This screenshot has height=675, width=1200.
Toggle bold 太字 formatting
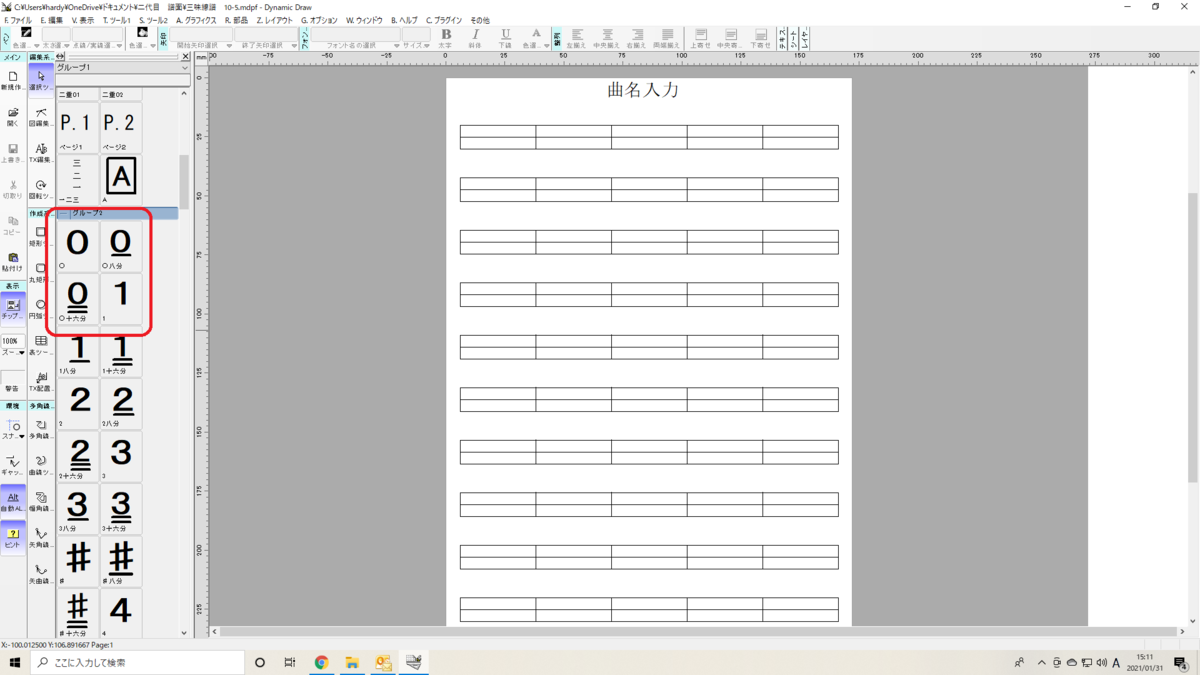446,38
